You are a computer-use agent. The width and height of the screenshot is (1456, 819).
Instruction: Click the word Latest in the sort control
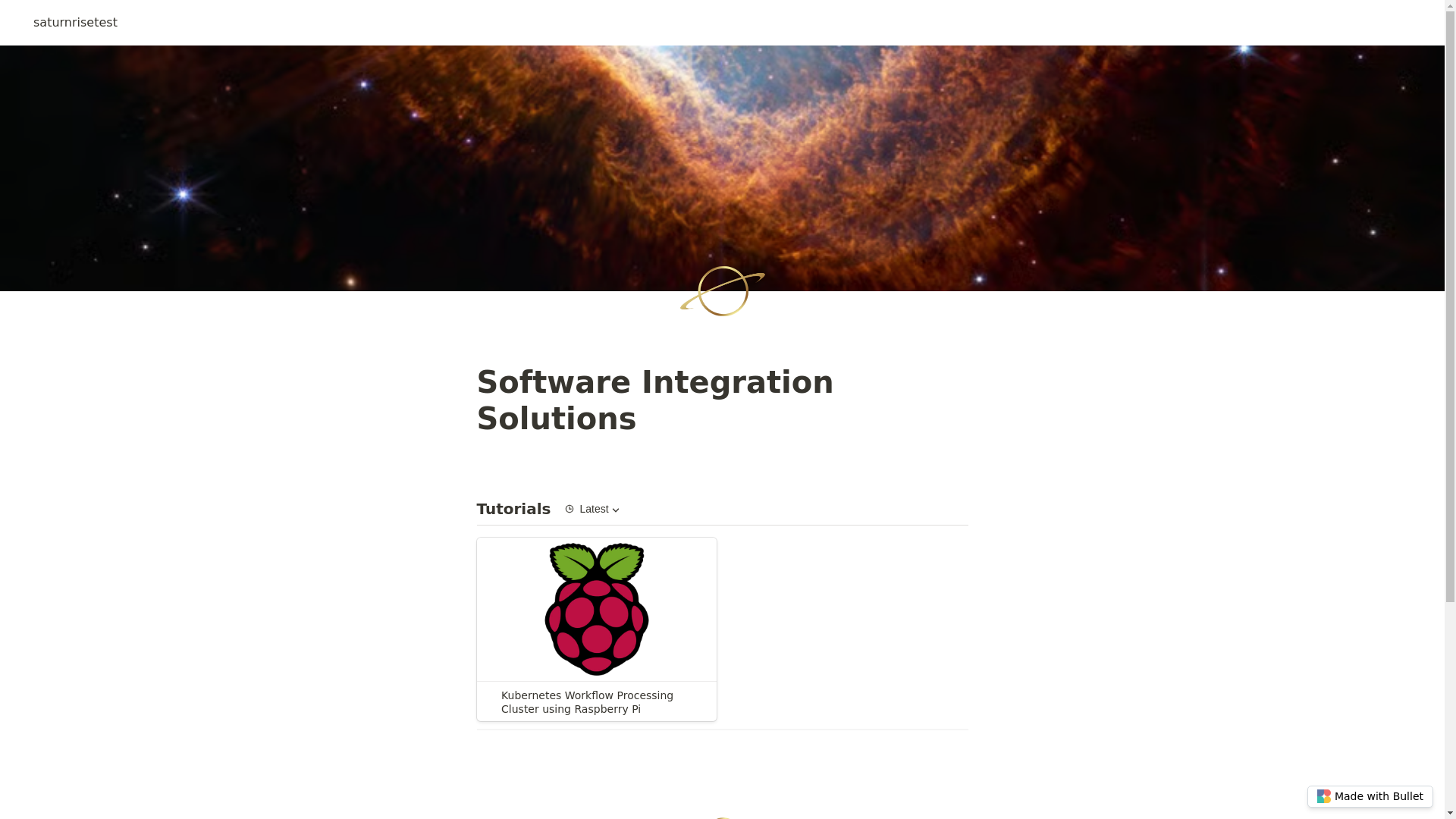coord(594,509)
